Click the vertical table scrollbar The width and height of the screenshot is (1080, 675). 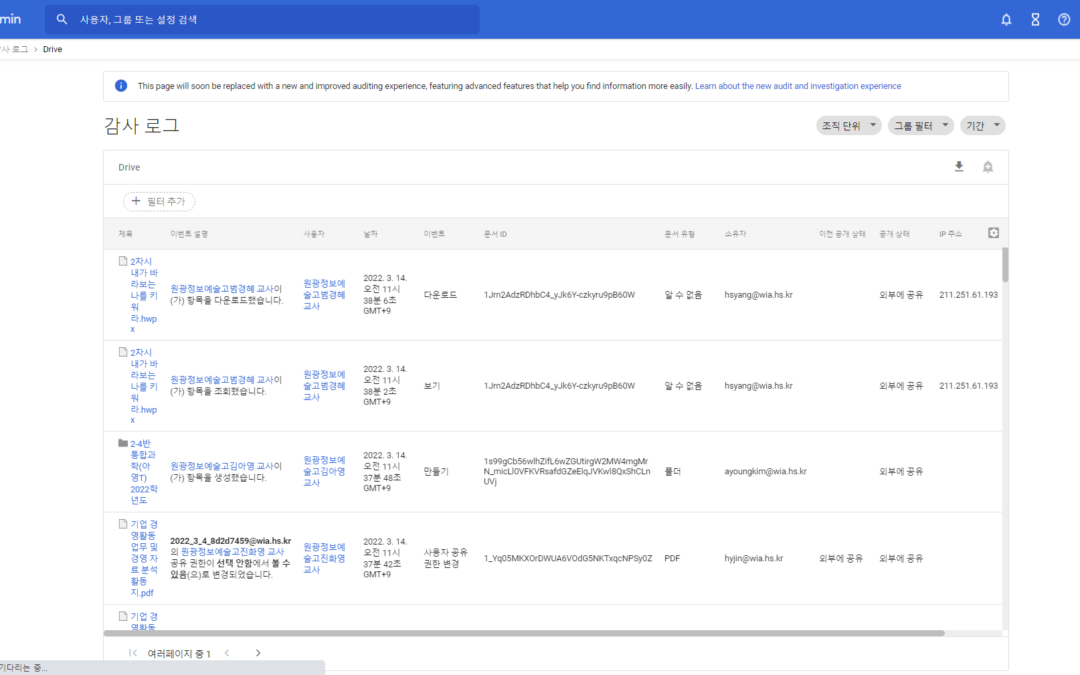(x=1005, y=265)
